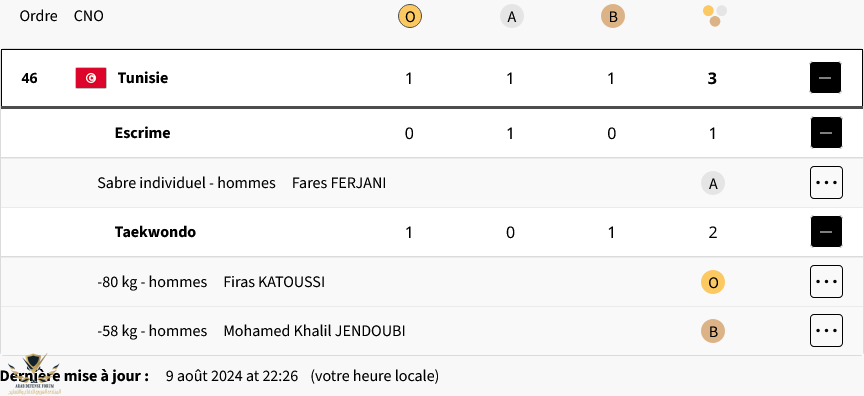Click the Escrime discipline label
Screen dimensions: 864x396
[142, 133]
